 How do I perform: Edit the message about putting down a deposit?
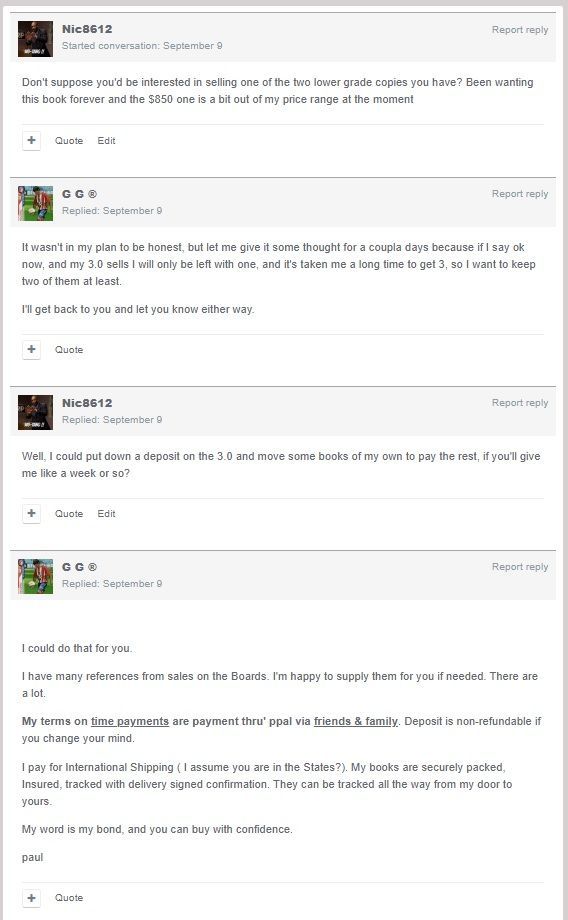[106, 513]
